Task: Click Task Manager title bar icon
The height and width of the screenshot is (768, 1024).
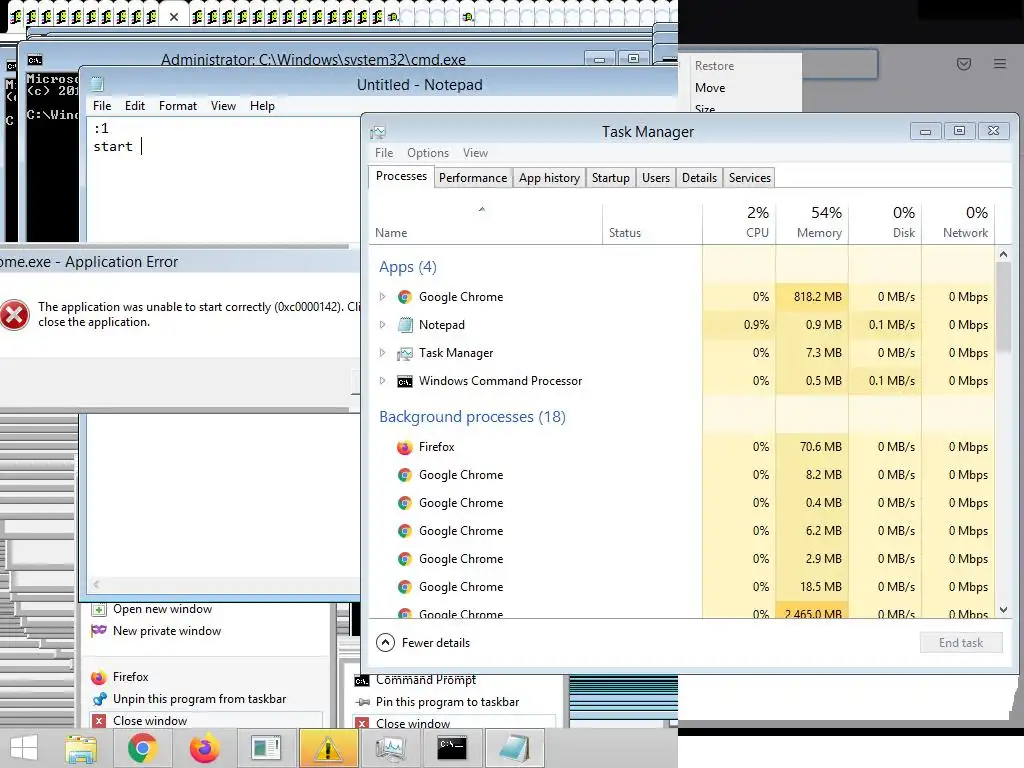Action: [377, 133]
